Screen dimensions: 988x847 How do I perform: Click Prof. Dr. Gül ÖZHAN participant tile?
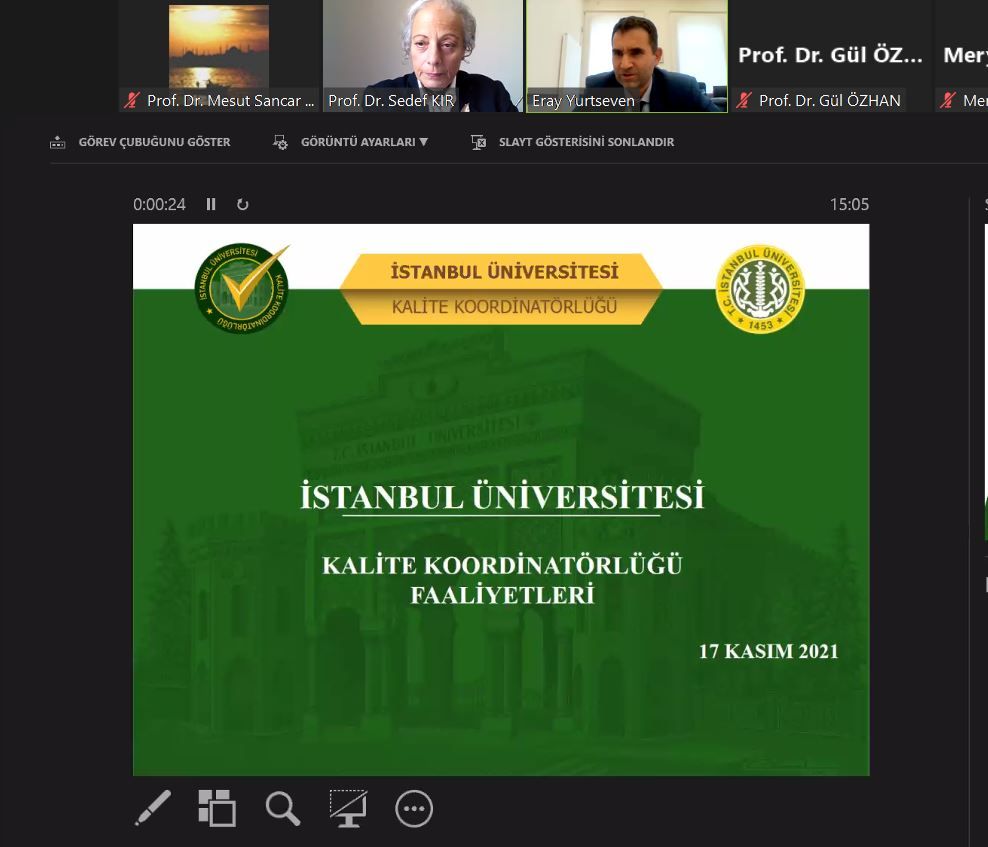click(830, 55)
